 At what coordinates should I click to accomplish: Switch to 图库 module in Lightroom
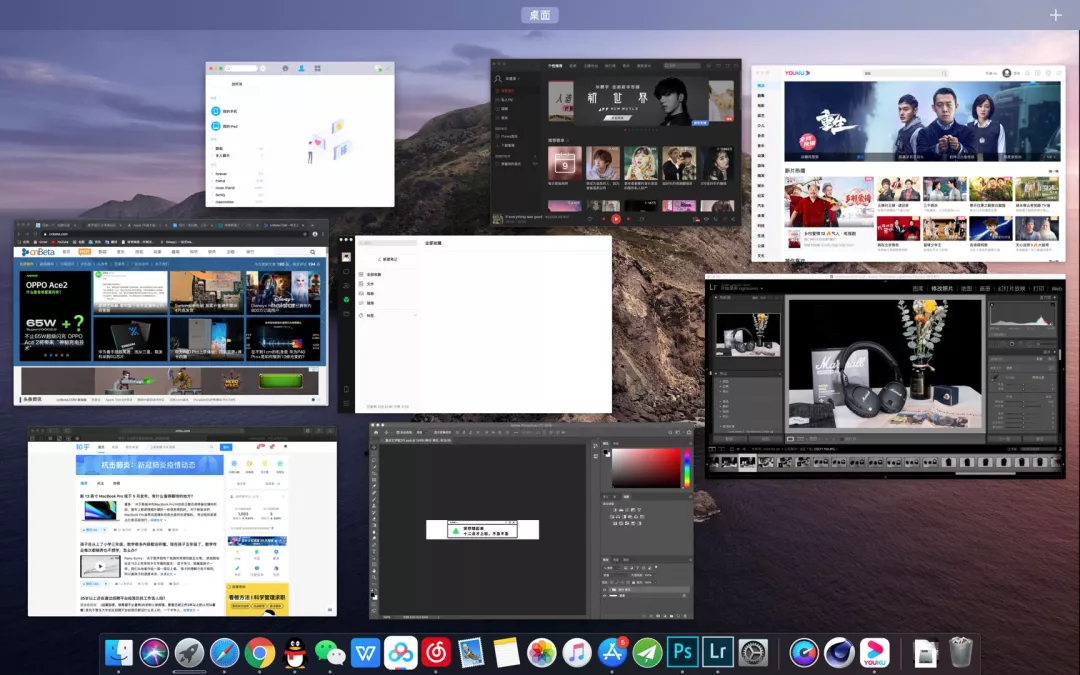pos(917,289)
